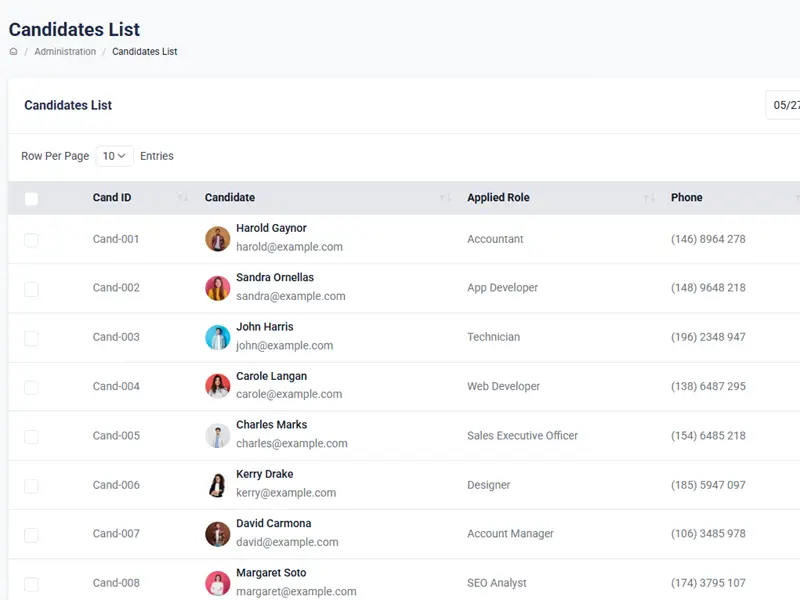
Task: Click the Phone column header
Action: pos(686,198)
